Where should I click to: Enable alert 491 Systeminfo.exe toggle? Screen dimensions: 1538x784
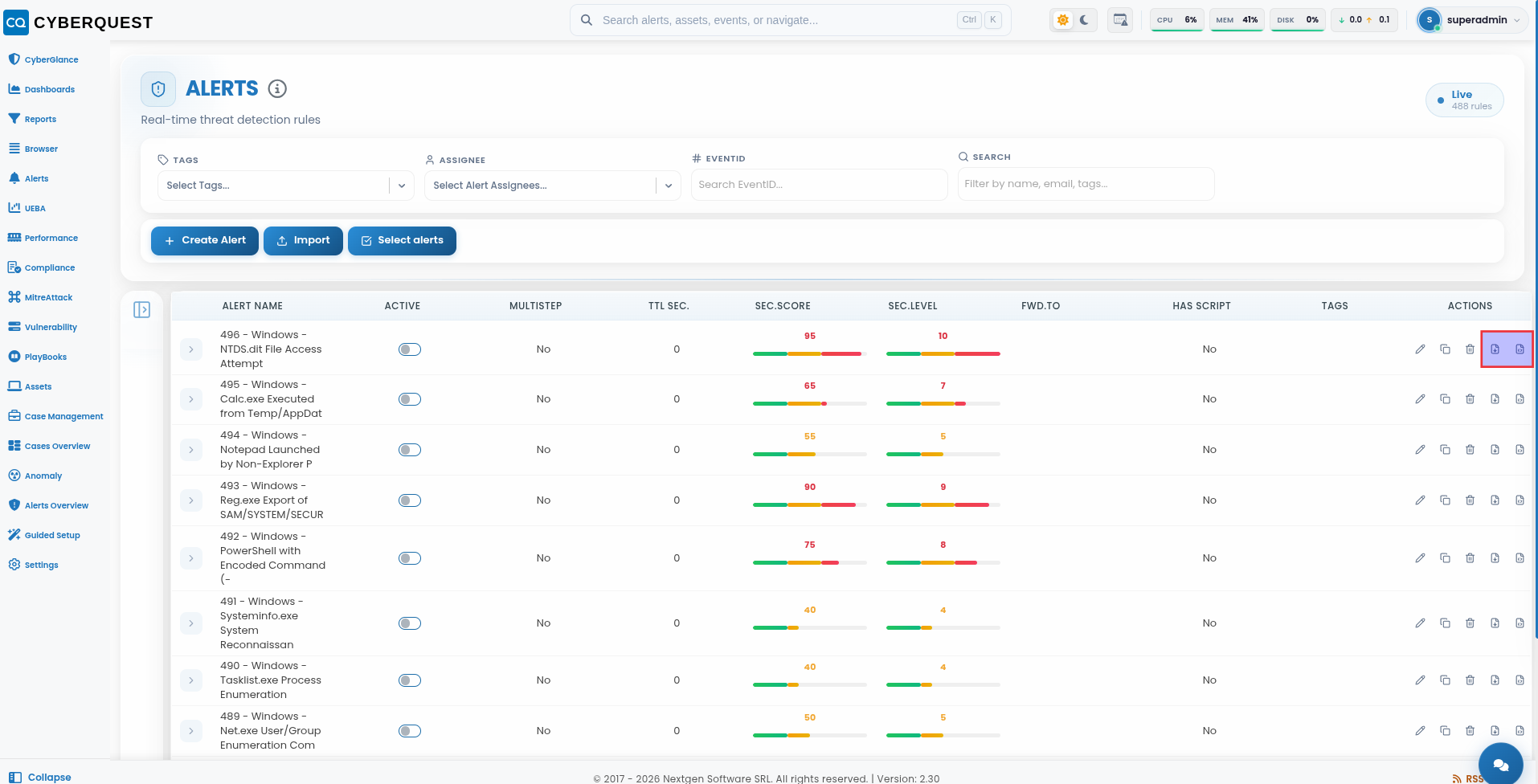coord(410,623)
